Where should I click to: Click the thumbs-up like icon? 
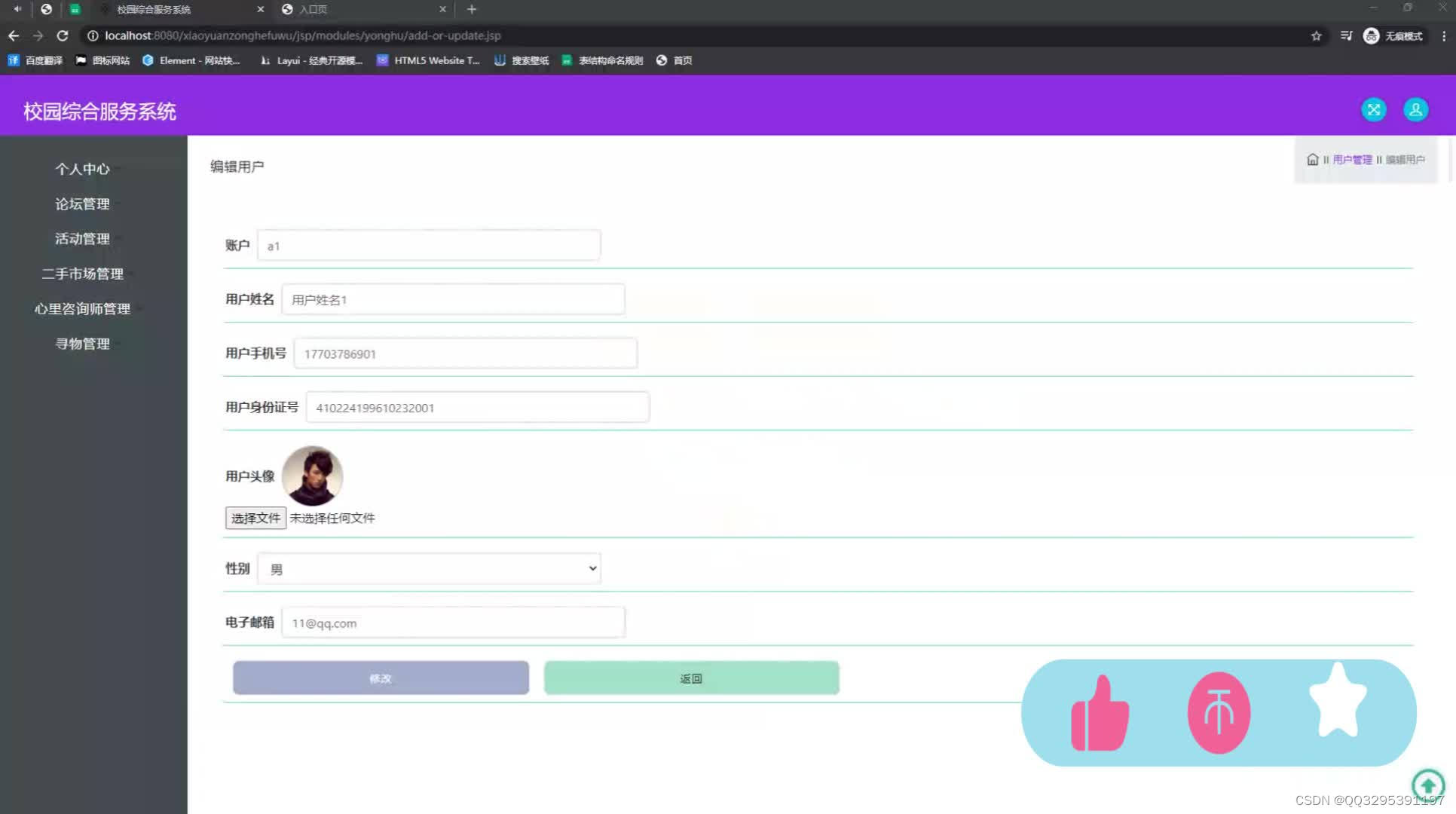[1100, 713]
